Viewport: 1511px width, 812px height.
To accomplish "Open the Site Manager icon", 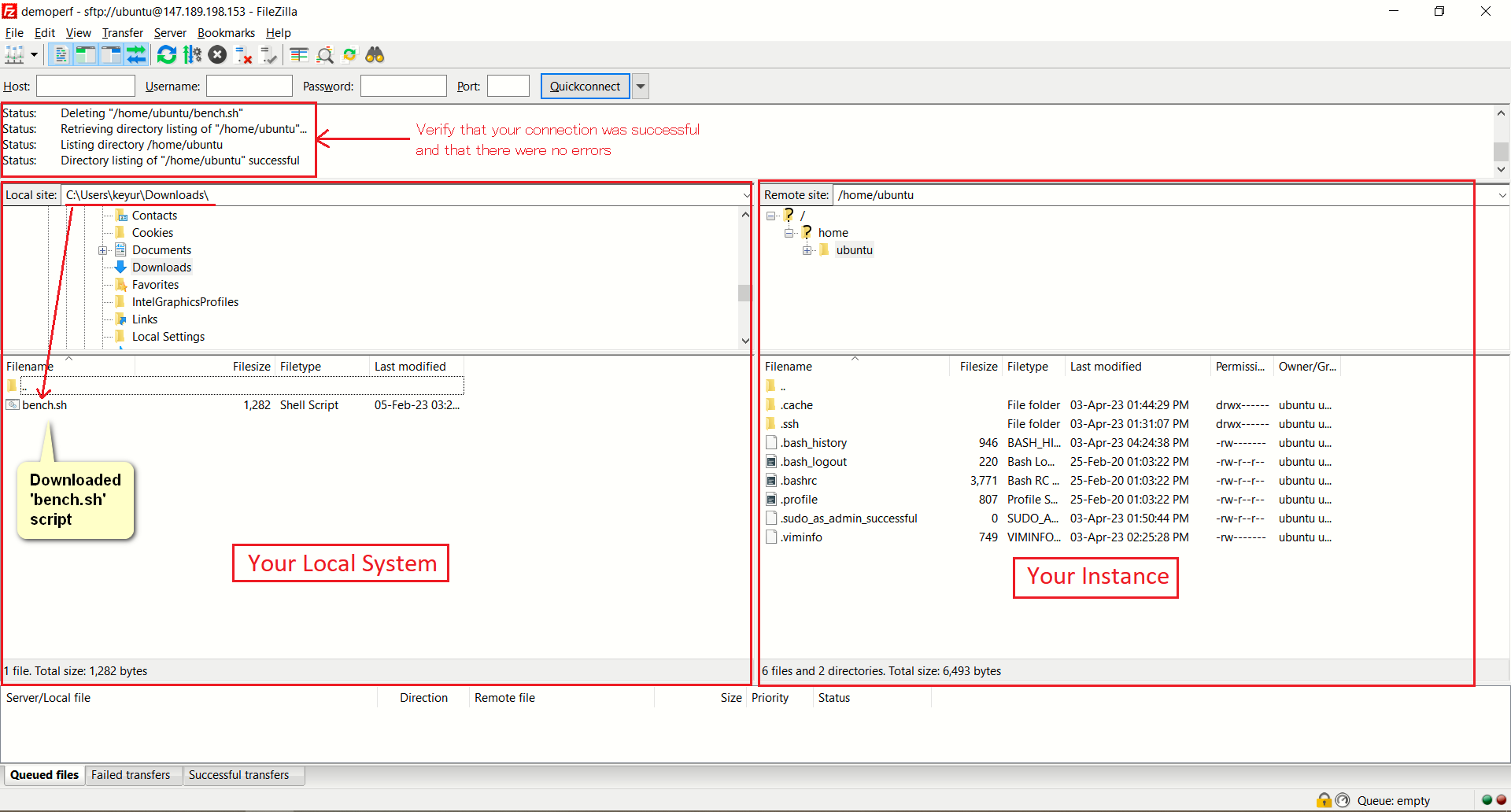I will pos(15,55).
